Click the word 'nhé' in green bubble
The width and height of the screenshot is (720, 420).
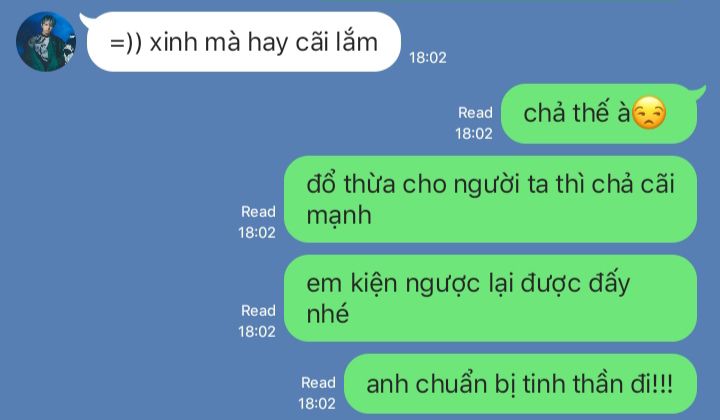(x=328, y=314)
